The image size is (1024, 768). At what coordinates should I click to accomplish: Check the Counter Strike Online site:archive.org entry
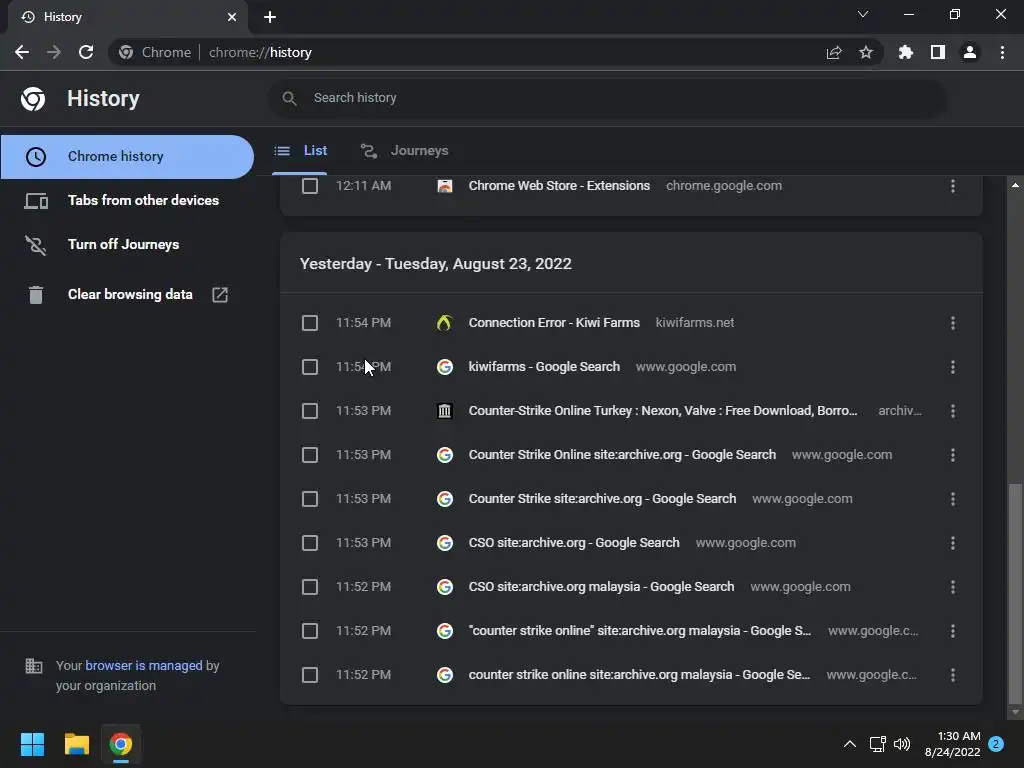coord(310,455)
